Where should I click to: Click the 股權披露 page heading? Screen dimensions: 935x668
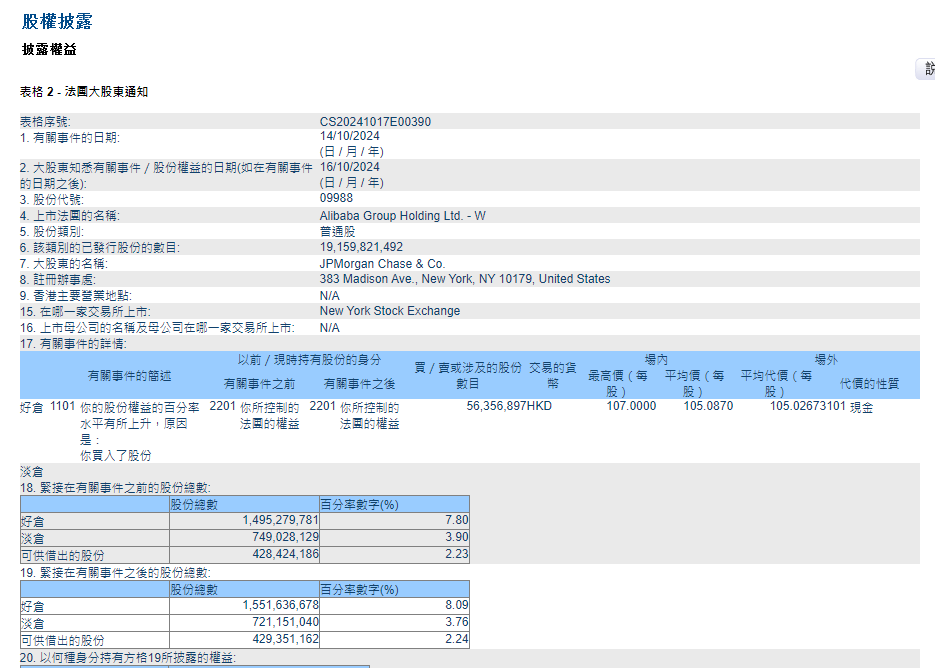tap(58, 21)
